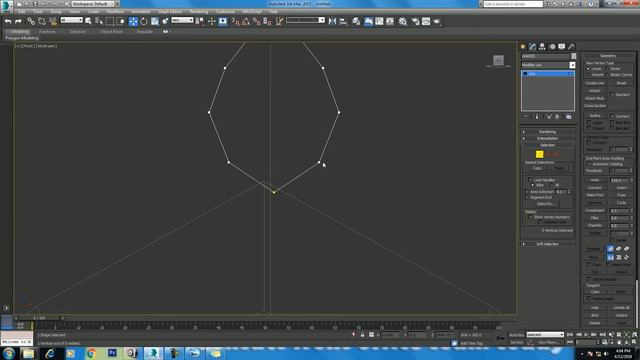The width and height of the screenshot is (640, 360).
Task: Toggle the 3D Snaps icon
Action: [x=235, y=21]
